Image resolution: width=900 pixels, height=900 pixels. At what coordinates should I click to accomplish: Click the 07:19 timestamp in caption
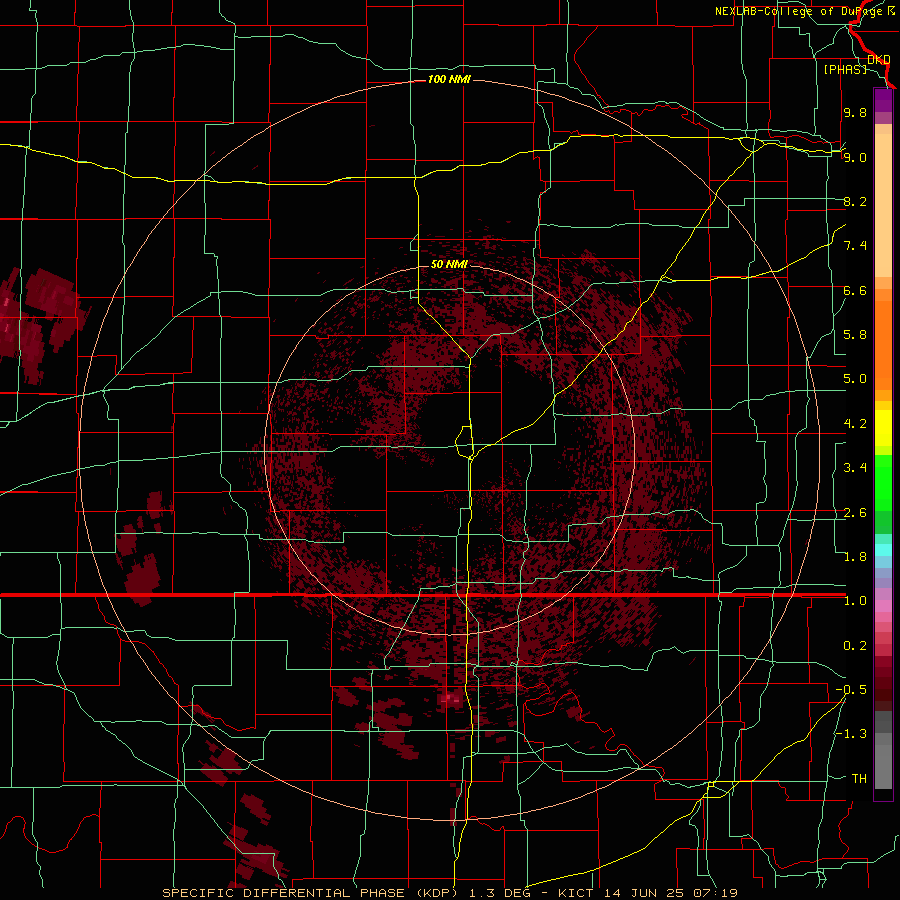[714, 893]
